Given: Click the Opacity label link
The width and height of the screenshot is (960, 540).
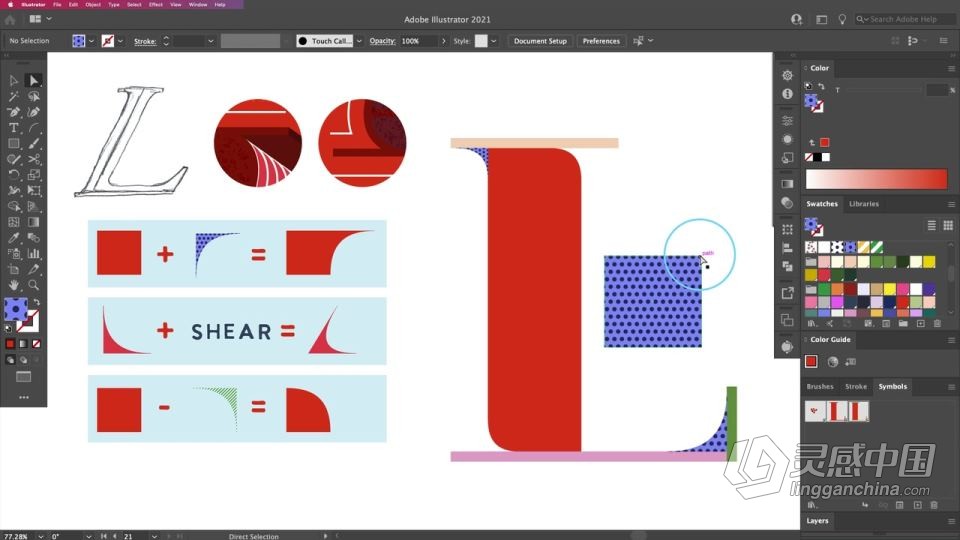Looking at the screenshot, I should click(383, 41).
